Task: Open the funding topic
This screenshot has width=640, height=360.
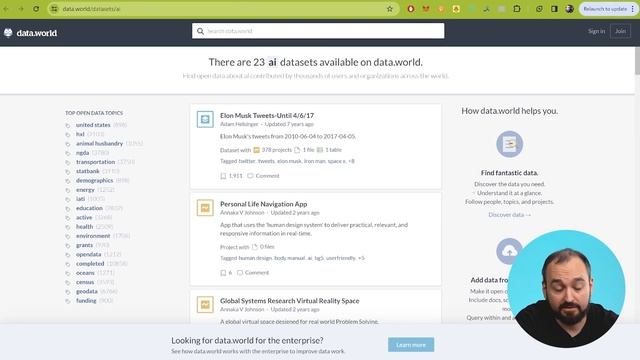Action: pos(86,300)
